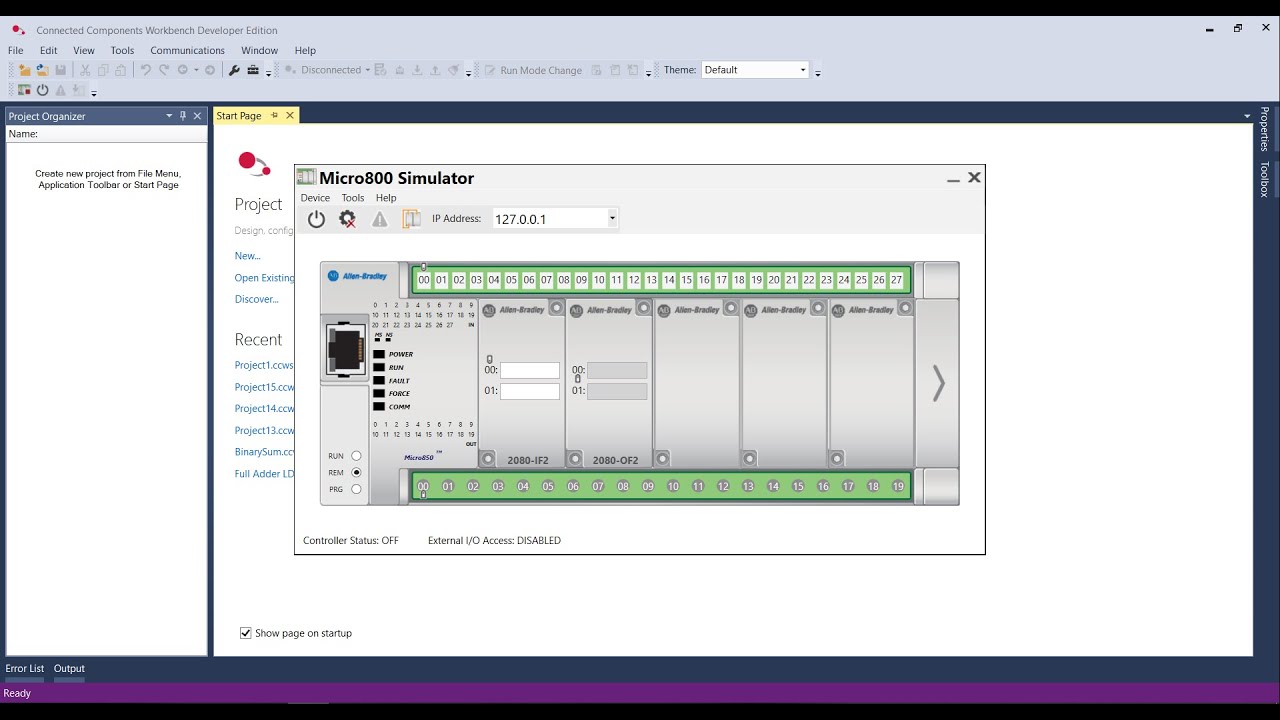
Task: Open recent project Project15
Action: 264,387
